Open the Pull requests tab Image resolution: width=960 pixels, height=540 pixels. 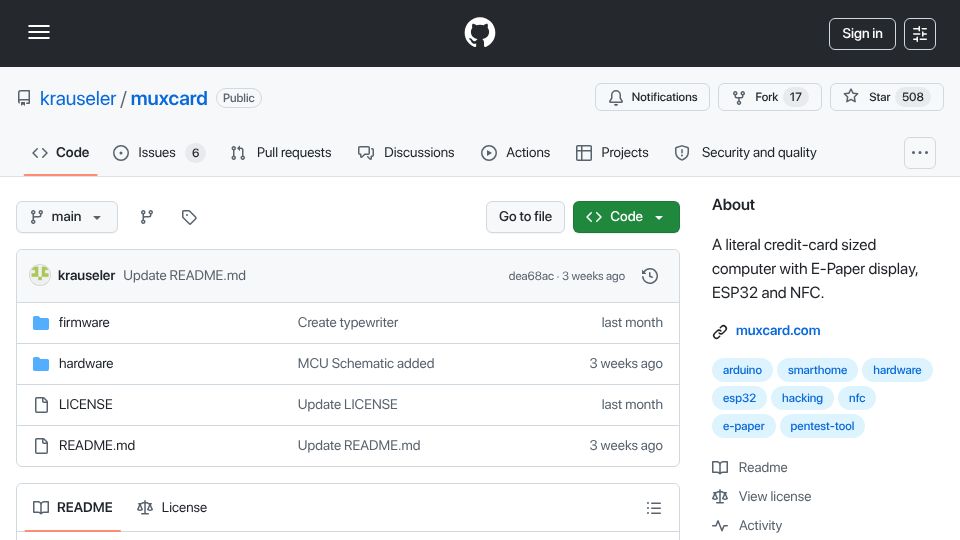click(281, 152)
